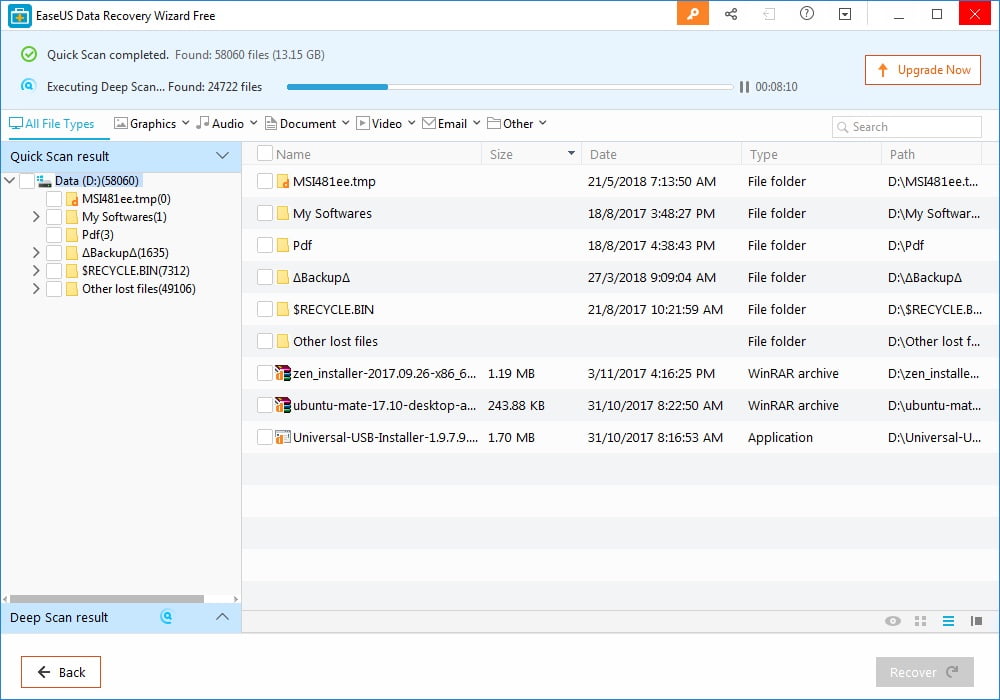Expand the My Softwares tree node
Screen dimensions: 1000x700
[x=36, y=217]
